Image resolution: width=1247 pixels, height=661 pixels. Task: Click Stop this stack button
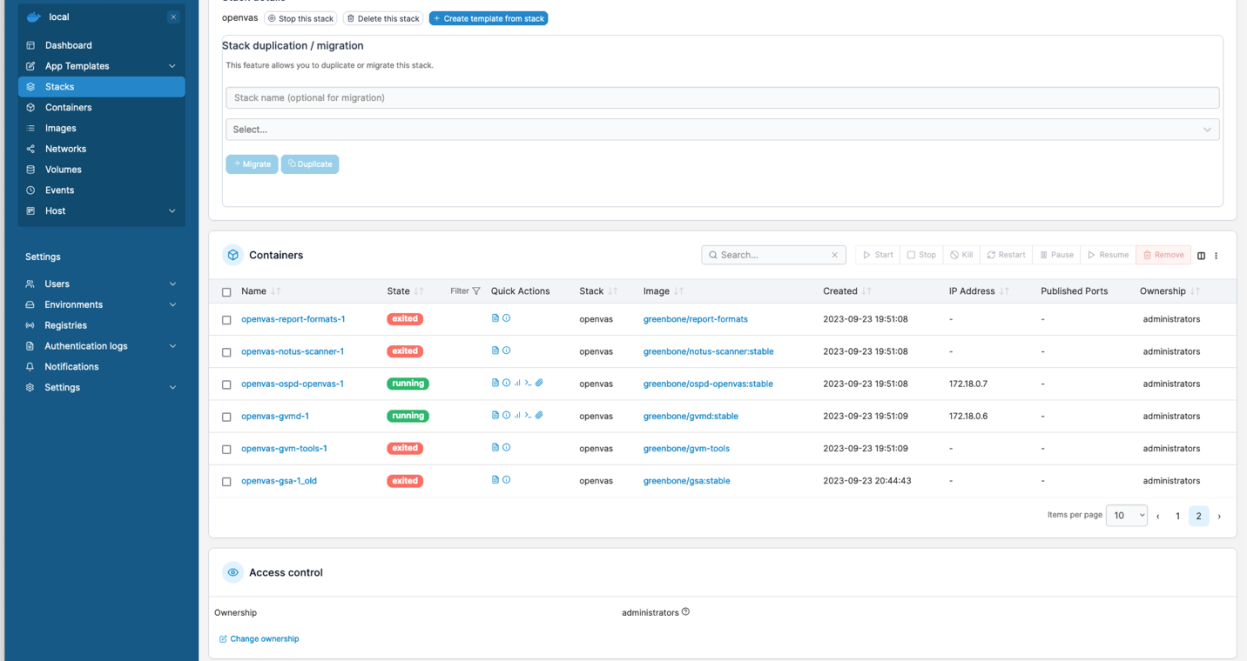[301, 18]
